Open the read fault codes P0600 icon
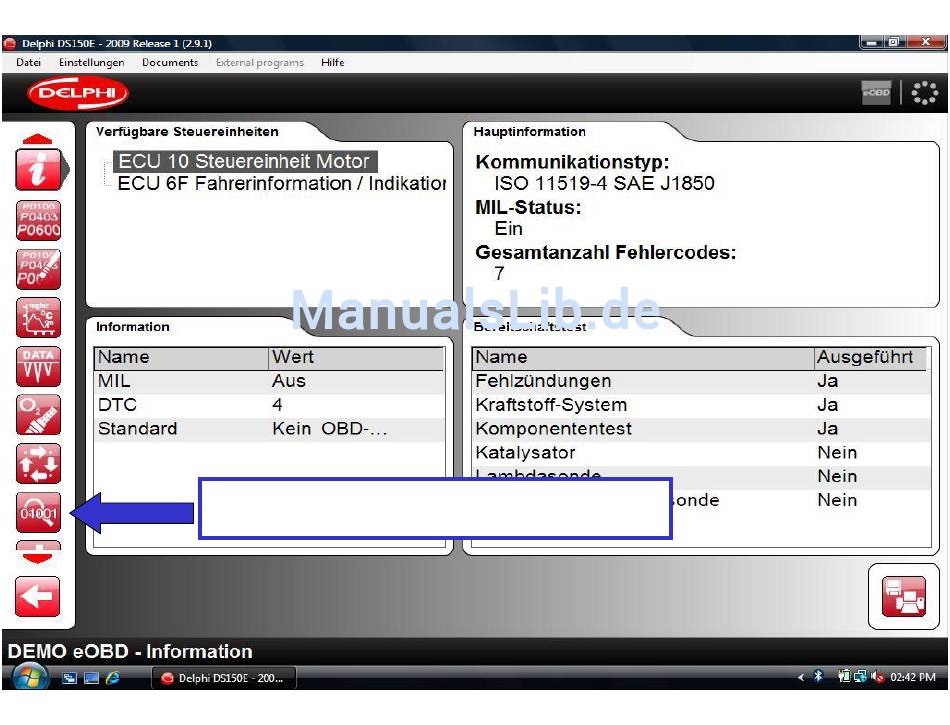Image resolution: width=950 pixels, height=725 pixels. [38, 220]
